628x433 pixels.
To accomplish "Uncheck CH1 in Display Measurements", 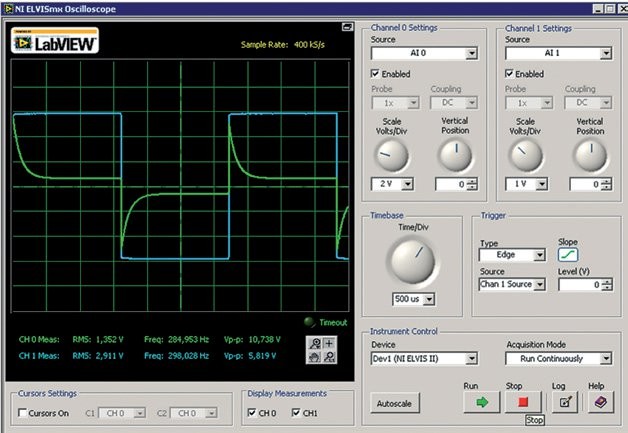I will [296, 413].
